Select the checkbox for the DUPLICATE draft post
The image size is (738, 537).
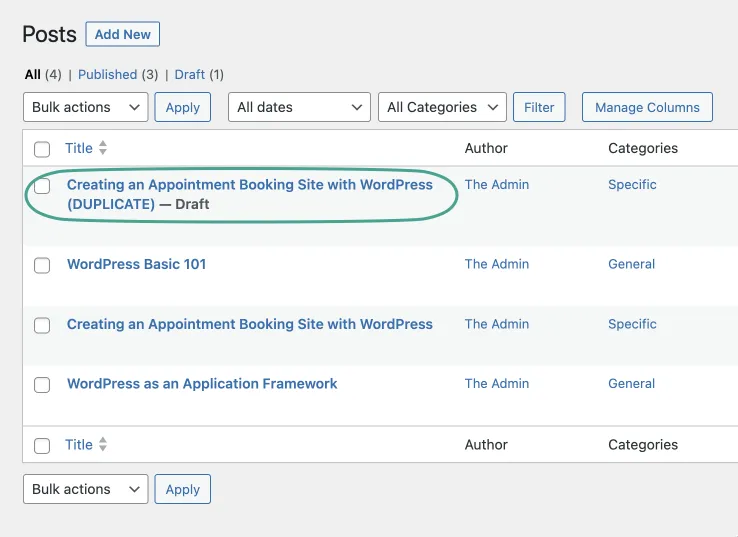[42, 186]
